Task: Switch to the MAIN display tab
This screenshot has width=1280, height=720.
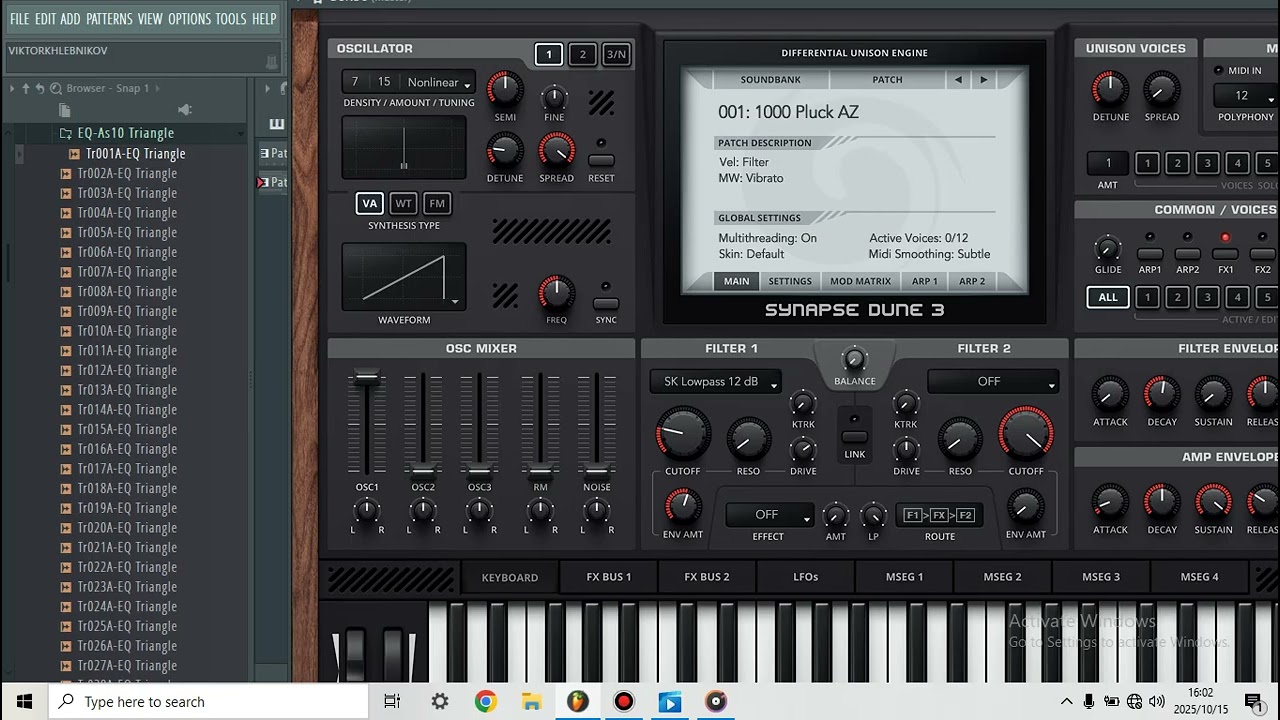Action: coord(737,281)
